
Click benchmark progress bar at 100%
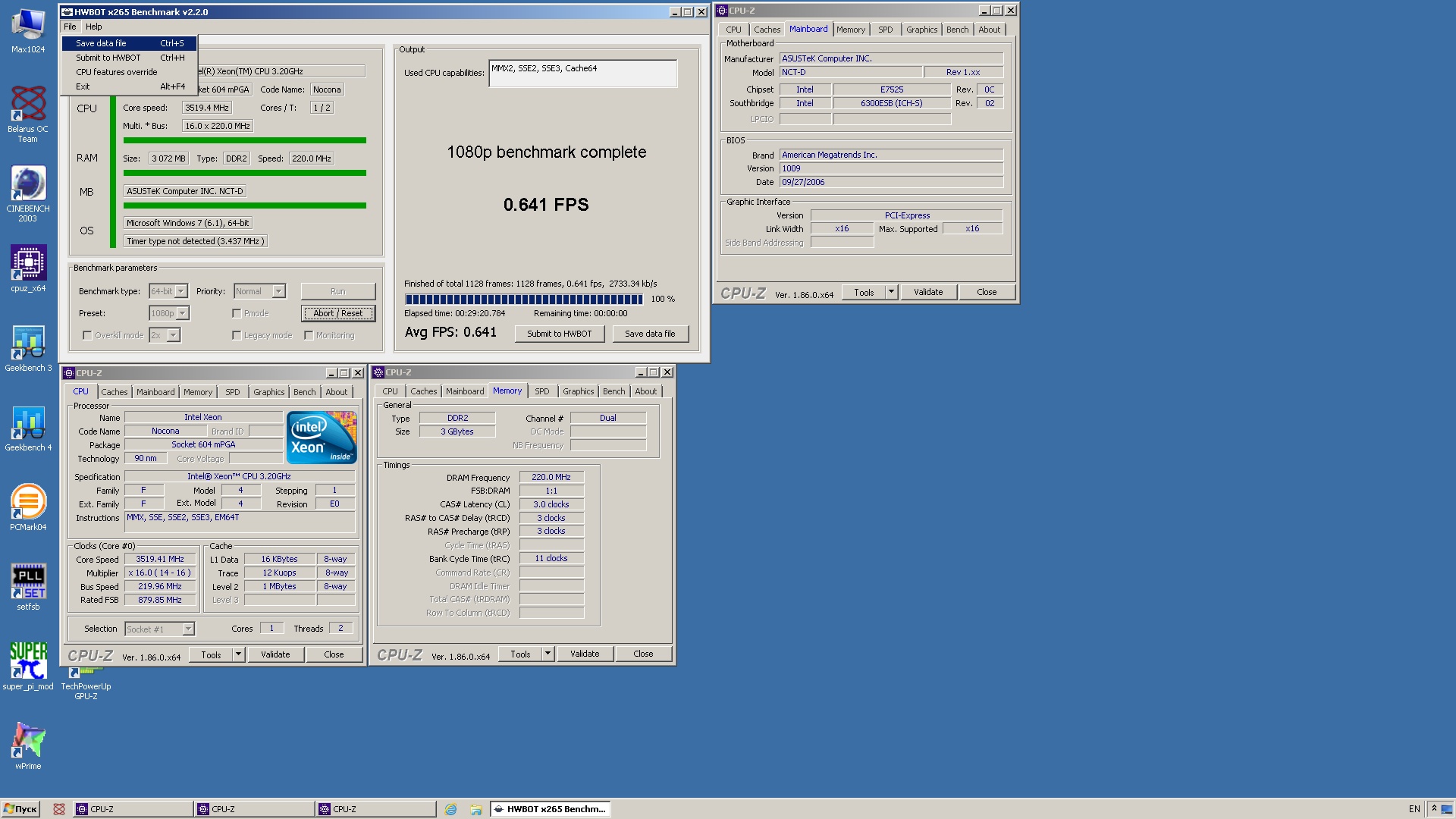pyautogui.click(x=524, y=299)
